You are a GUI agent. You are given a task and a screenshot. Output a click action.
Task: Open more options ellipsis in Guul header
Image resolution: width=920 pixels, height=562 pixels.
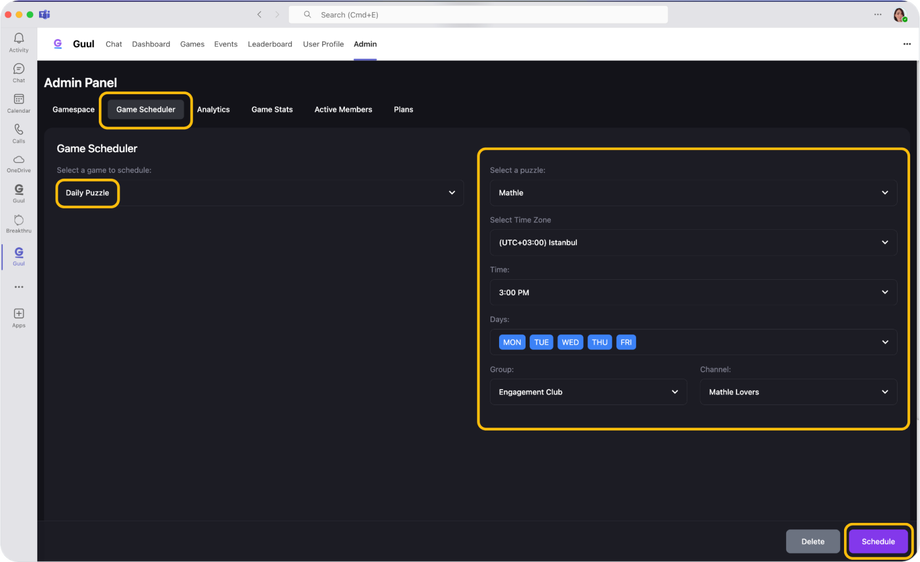point(907,44)
